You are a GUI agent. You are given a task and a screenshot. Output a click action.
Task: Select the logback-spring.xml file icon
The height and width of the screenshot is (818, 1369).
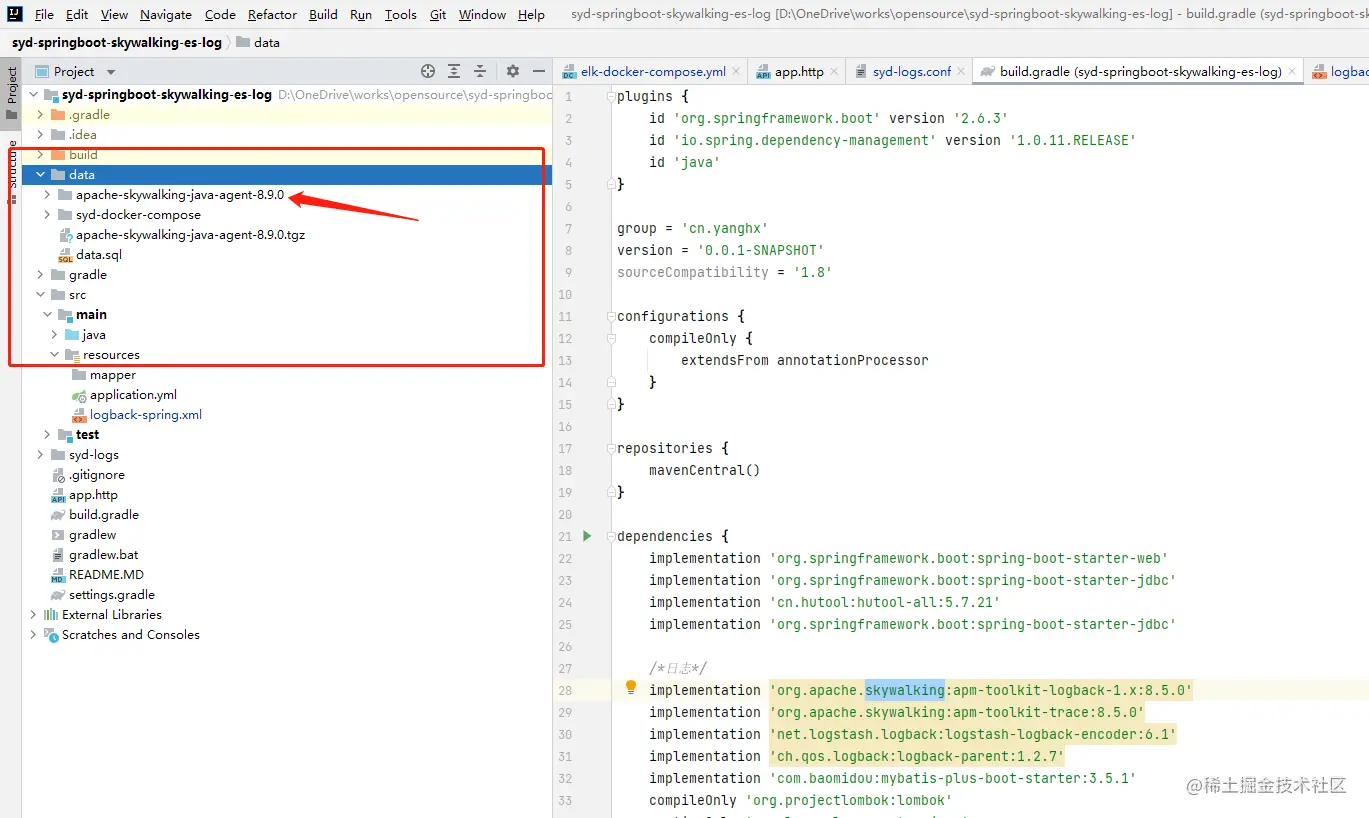point(80,415)
